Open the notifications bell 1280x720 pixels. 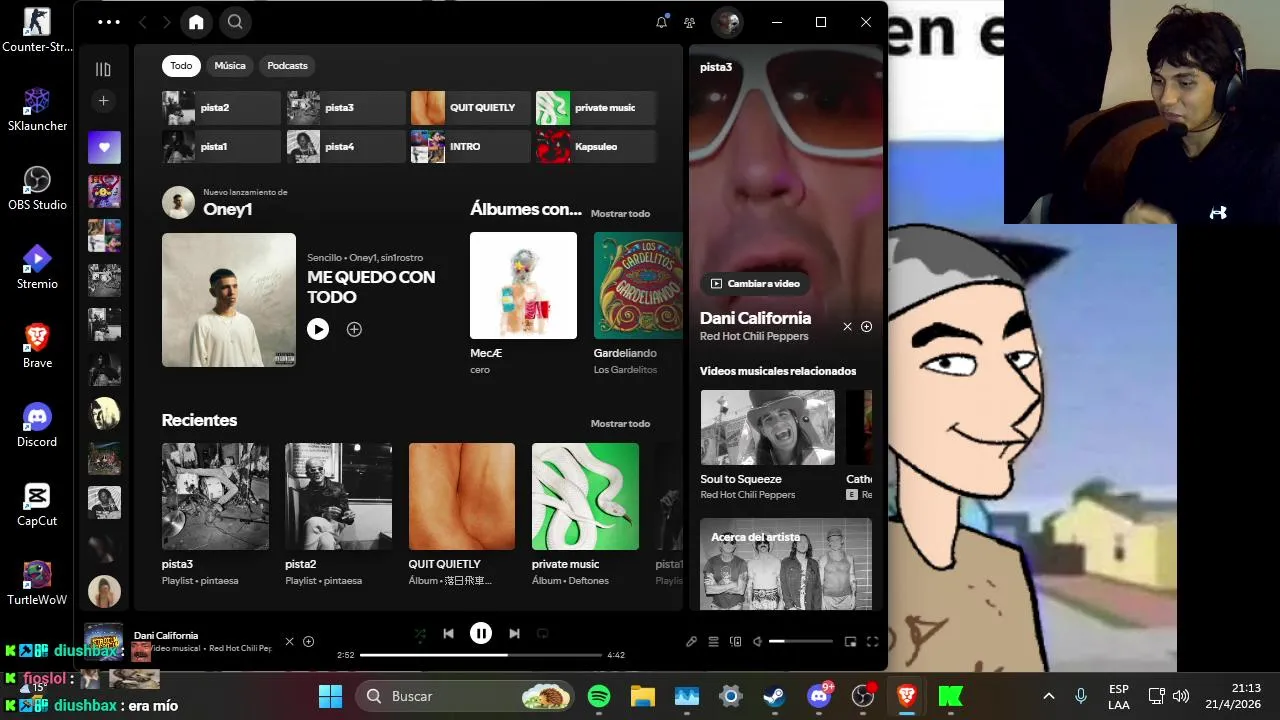pyautogui.click(x=661, y=22)
